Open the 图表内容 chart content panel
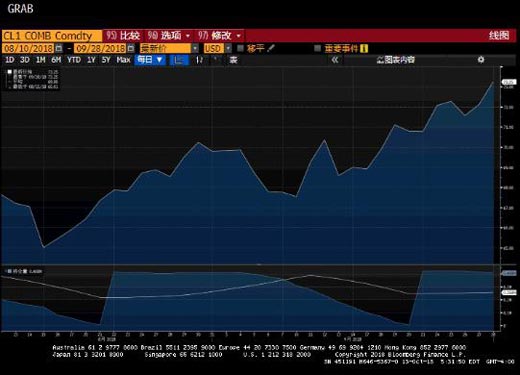This screenshot has width=520, height=375. [396, 60]
